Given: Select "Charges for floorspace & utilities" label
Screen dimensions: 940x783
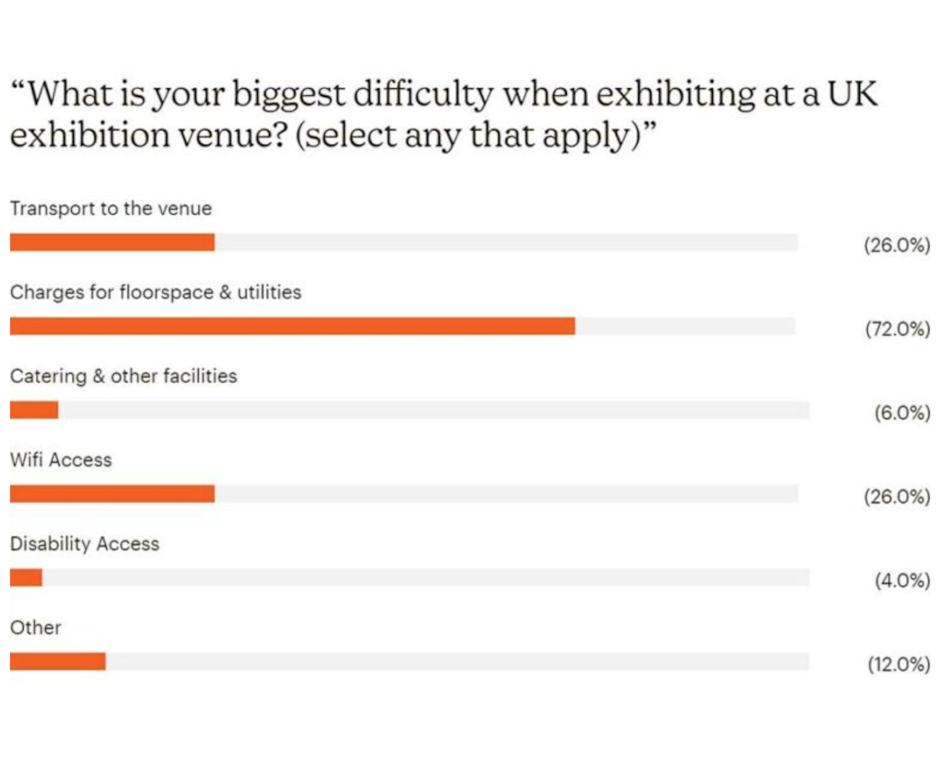Looking at the screenshot, I should [x=156, y=293].
